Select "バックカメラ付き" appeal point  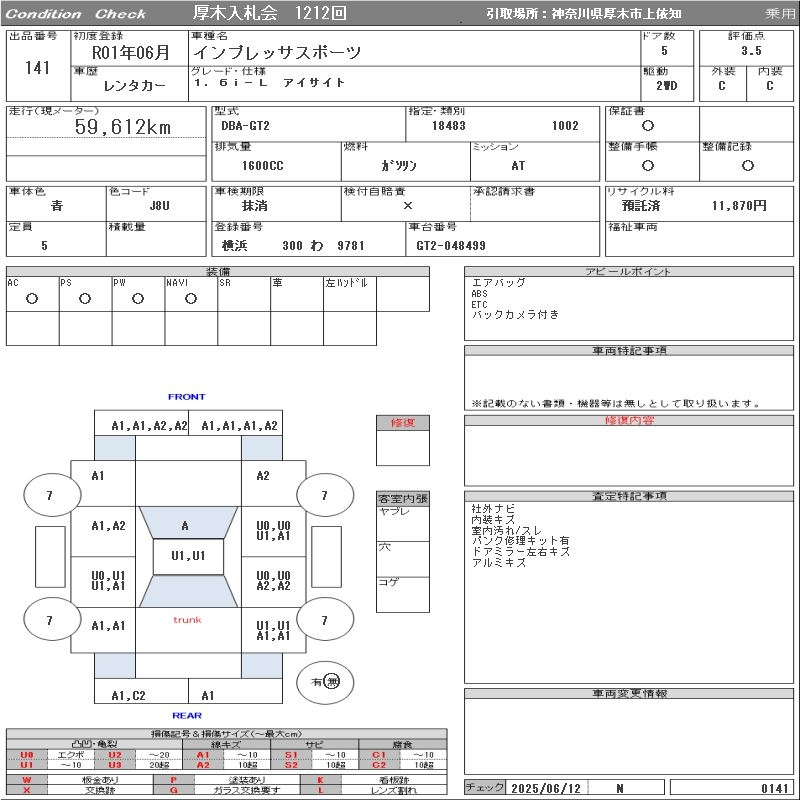click(515, 315)
